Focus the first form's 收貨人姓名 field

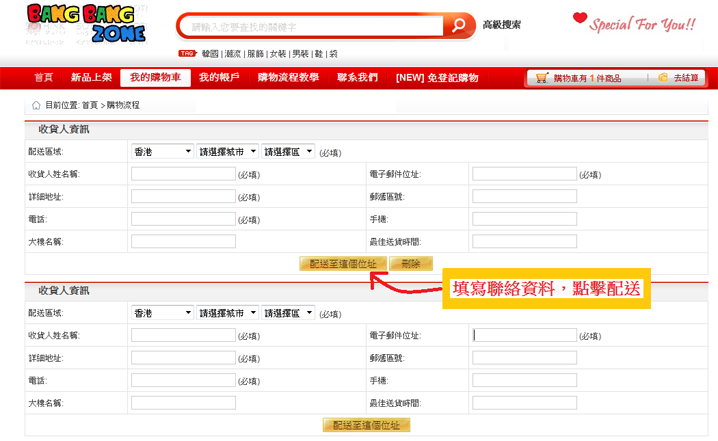pyautogui.click(x=183, y=174)
